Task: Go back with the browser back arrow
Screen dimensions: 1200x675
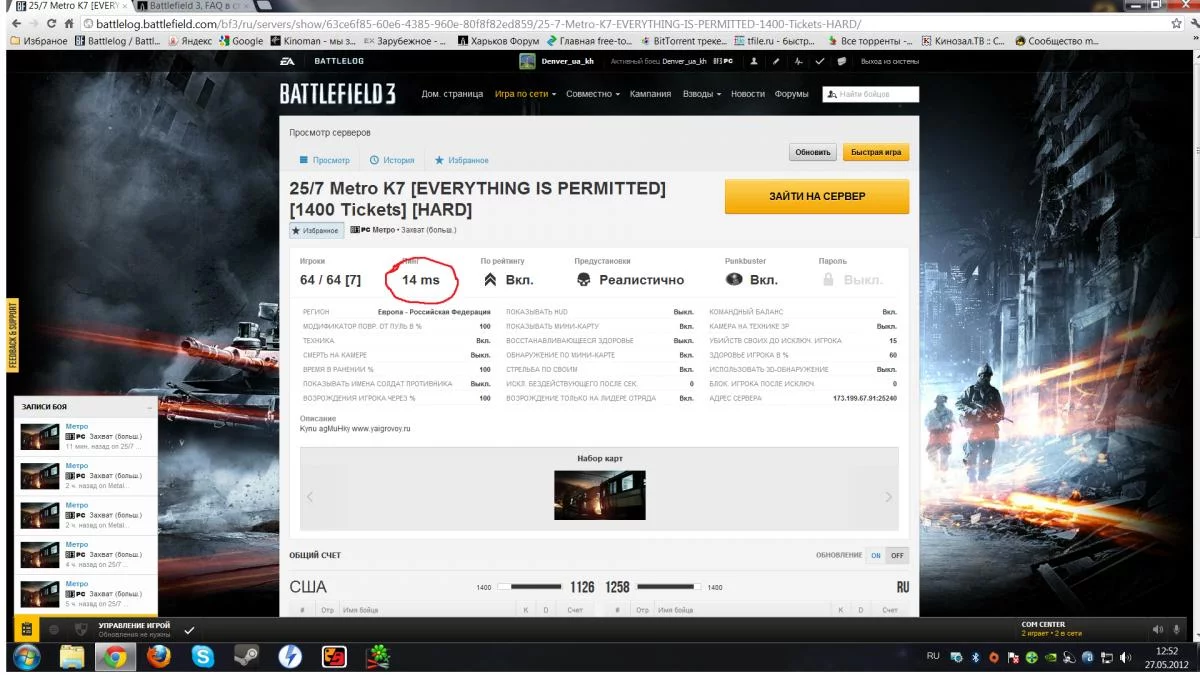Action: point(14,23)
